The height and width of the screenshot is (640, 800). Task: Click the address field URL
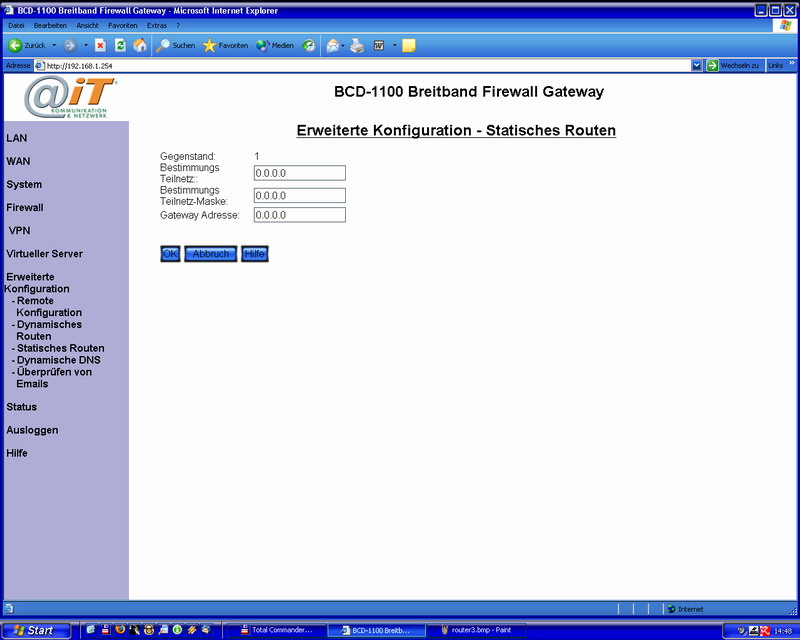[x=79, y=66]
